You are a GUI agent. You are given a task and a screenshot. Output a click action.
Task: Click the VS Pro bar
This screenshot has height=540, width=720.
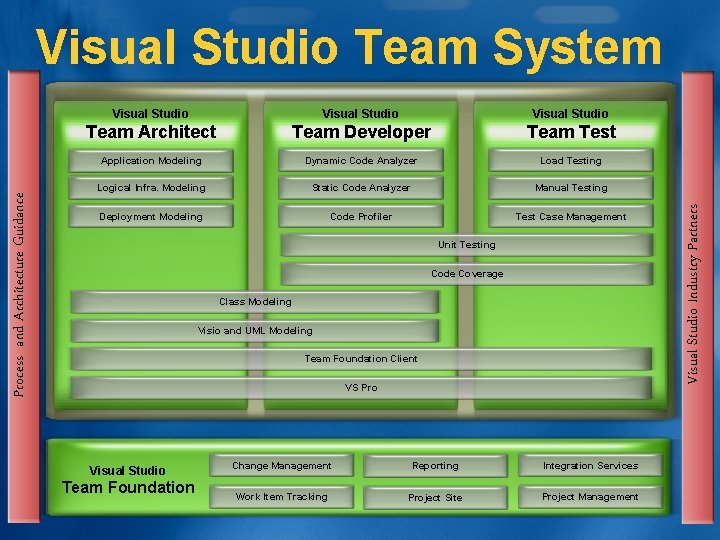(x=361, y=388)
